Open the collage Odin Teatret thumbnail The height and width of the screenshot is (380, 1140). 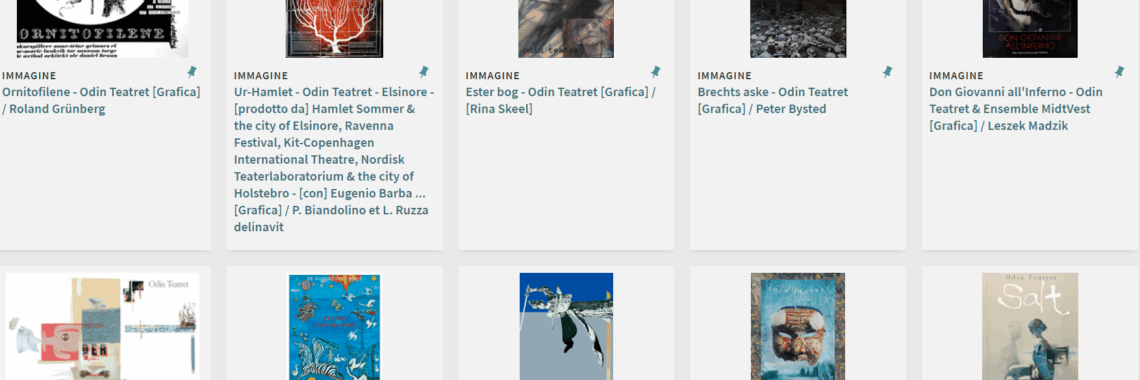pyautogui.click(x=102, y=326)
